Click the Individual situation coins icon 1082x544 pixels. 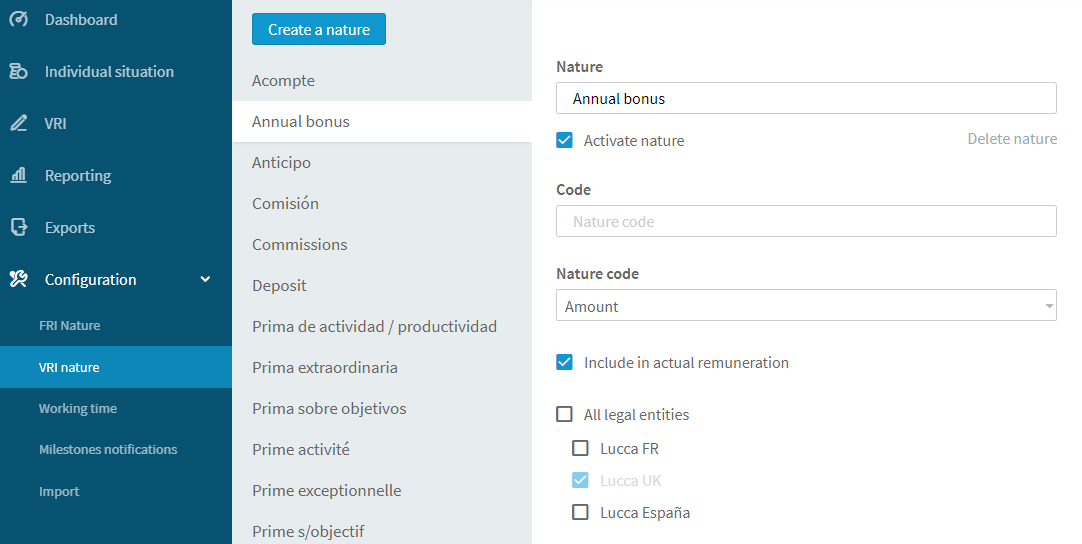tap(18, 71)
